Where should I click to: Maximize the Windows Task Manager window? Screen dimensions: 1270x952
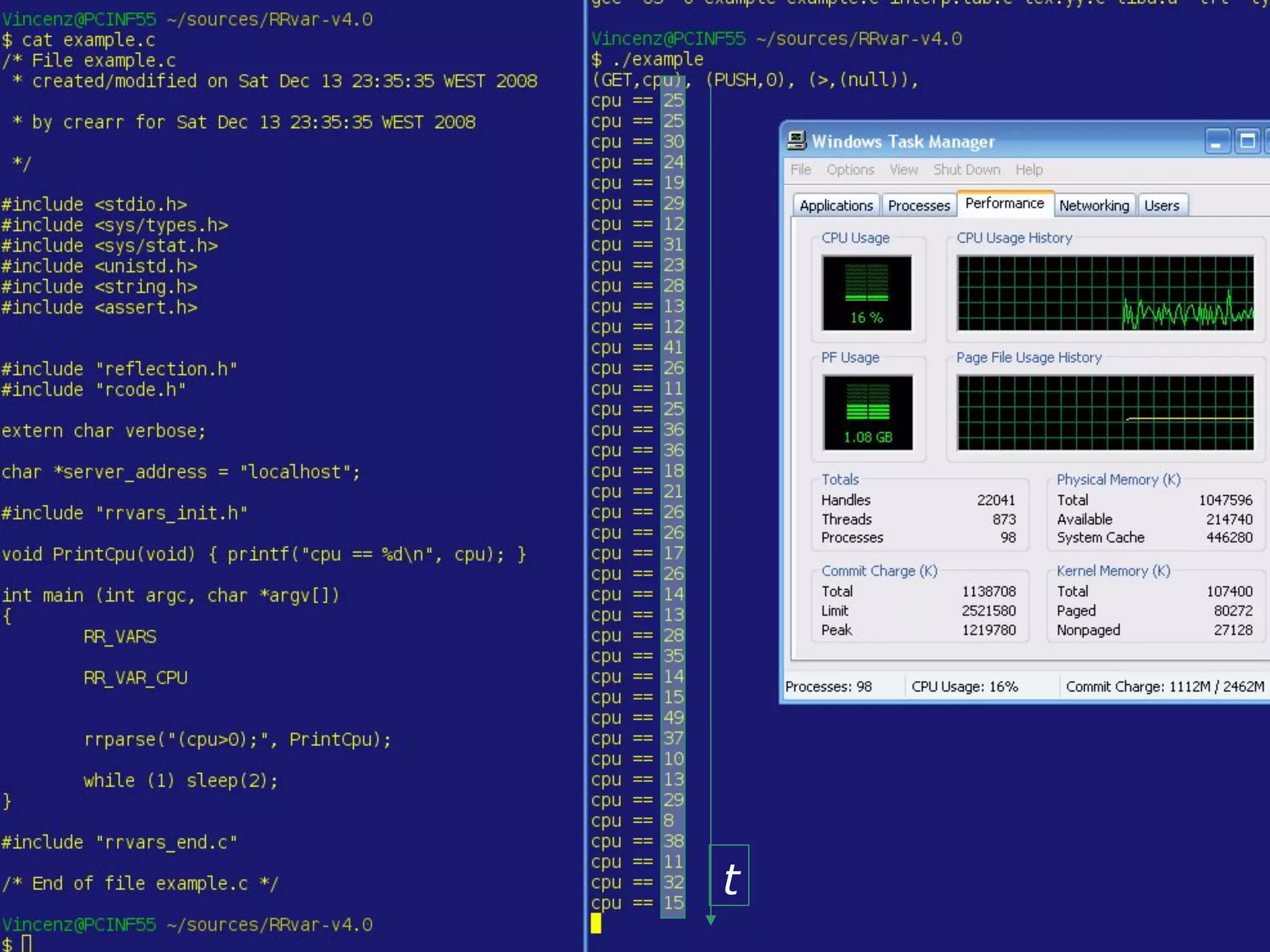(x=1247, y=141)
